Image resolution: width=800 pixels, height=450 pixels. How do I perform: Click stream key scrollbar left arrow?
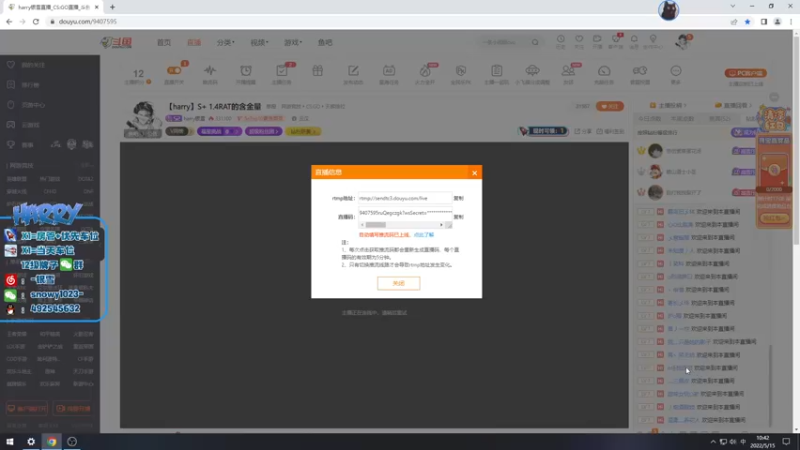coord(362,224)
